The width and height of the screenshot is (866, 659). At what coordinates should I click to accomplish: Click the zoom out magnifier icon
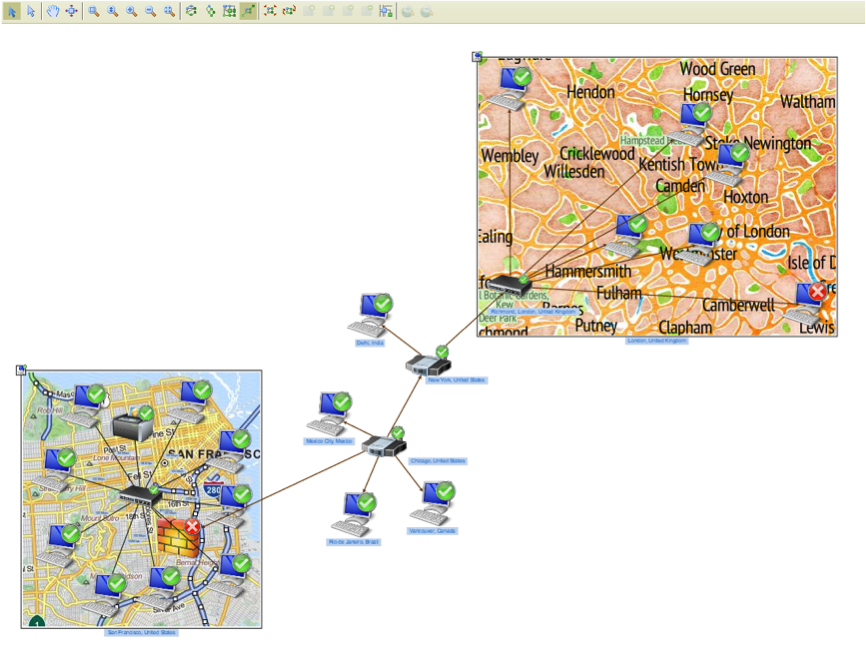pyautogui.click(x=150, y=11)
